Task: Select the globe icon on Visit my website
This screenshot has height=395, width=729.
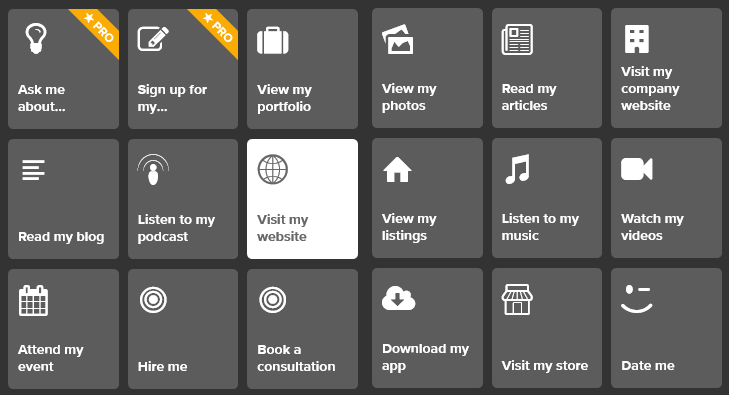Action: [273, 169]
